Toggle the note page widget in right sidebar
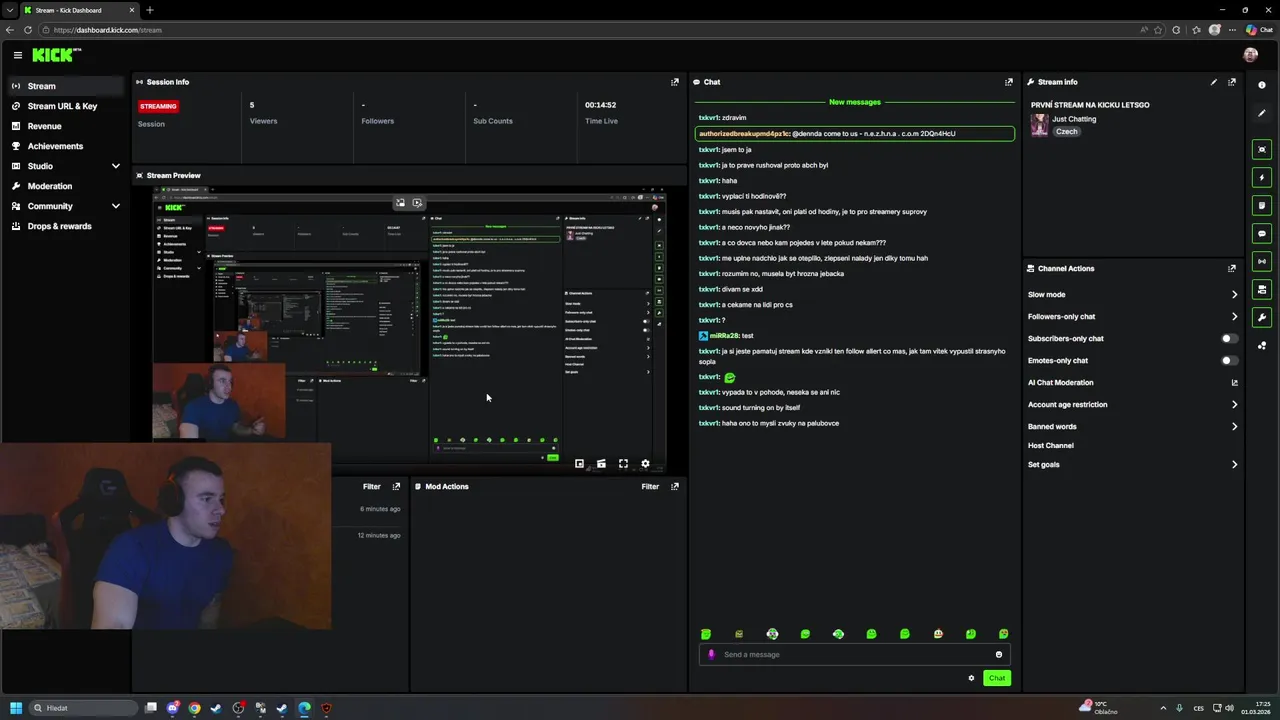 tap(1262, 205)
